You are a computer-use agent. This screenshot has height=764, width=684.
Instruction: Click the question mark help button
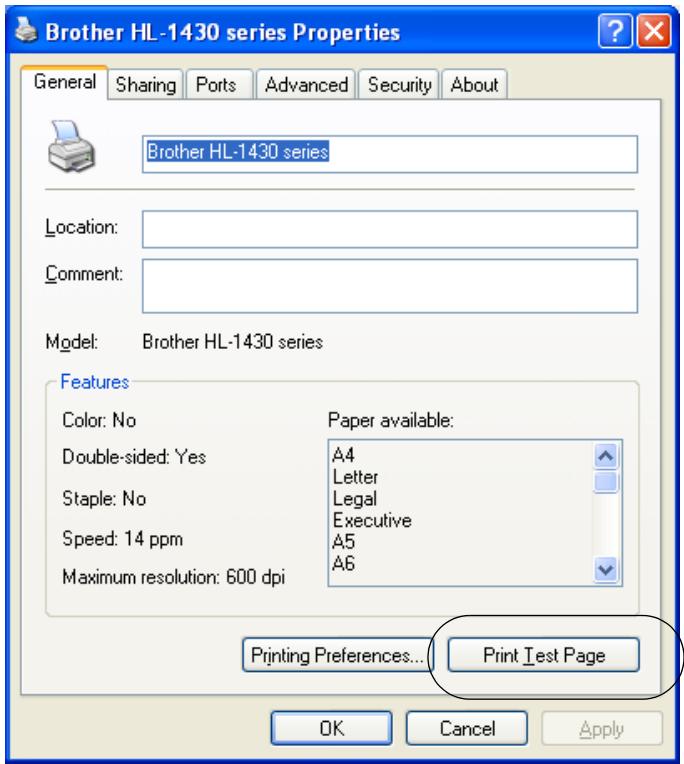pyautogui.click(x=615, y=31)
